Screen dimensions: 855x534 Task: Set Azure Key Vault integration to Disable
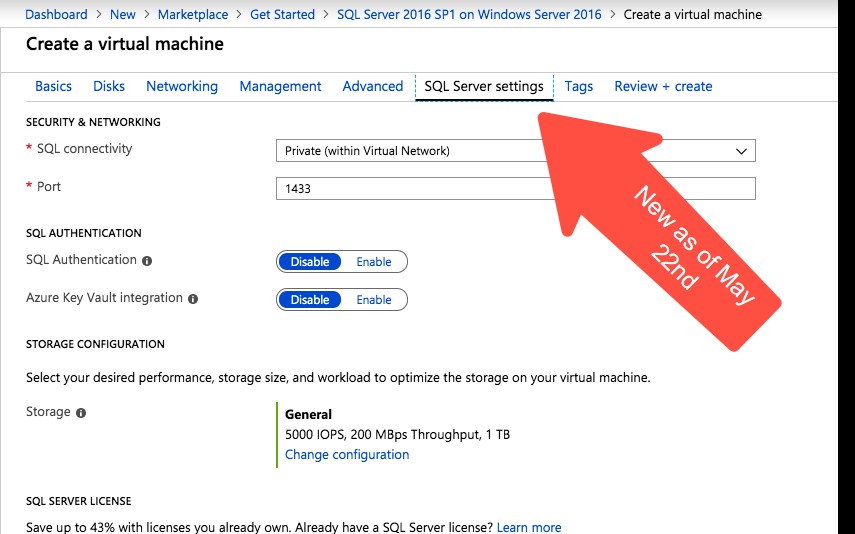pos(310,299)
